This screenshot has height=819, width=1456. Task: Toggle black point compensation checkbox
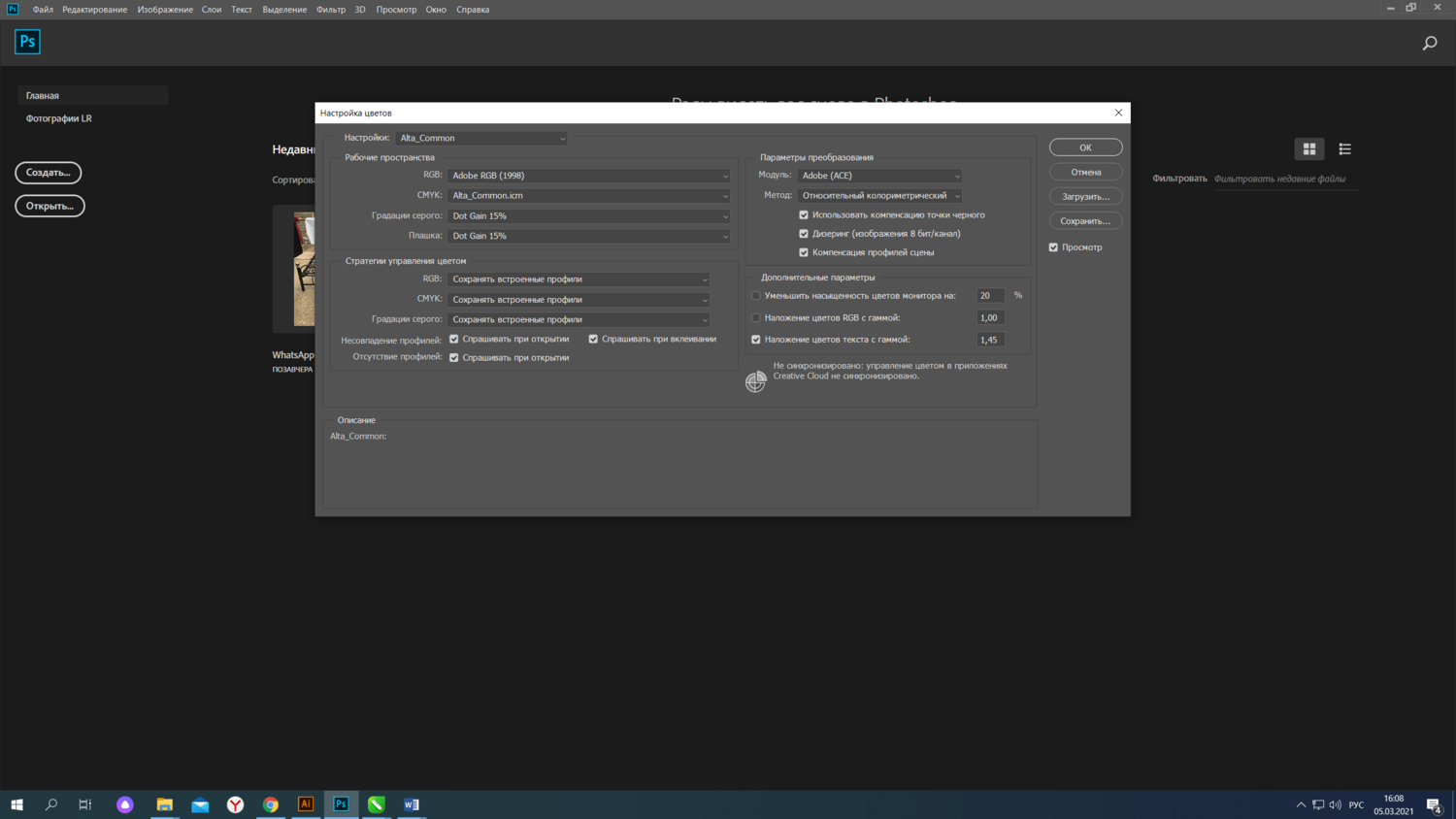click(x=804, y=215)
